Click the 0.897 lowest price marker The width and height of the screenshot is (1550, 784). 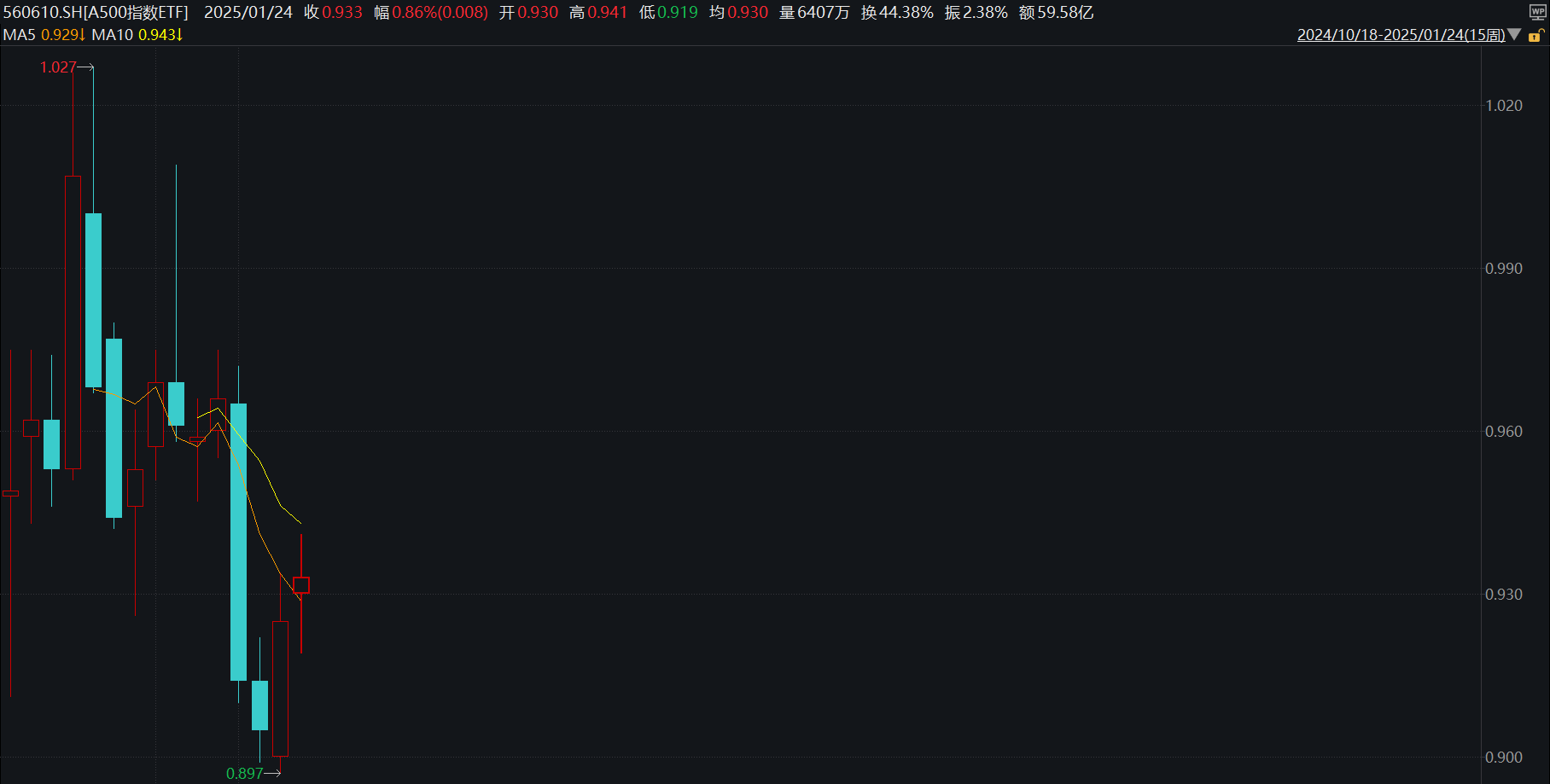coord(244,774)
